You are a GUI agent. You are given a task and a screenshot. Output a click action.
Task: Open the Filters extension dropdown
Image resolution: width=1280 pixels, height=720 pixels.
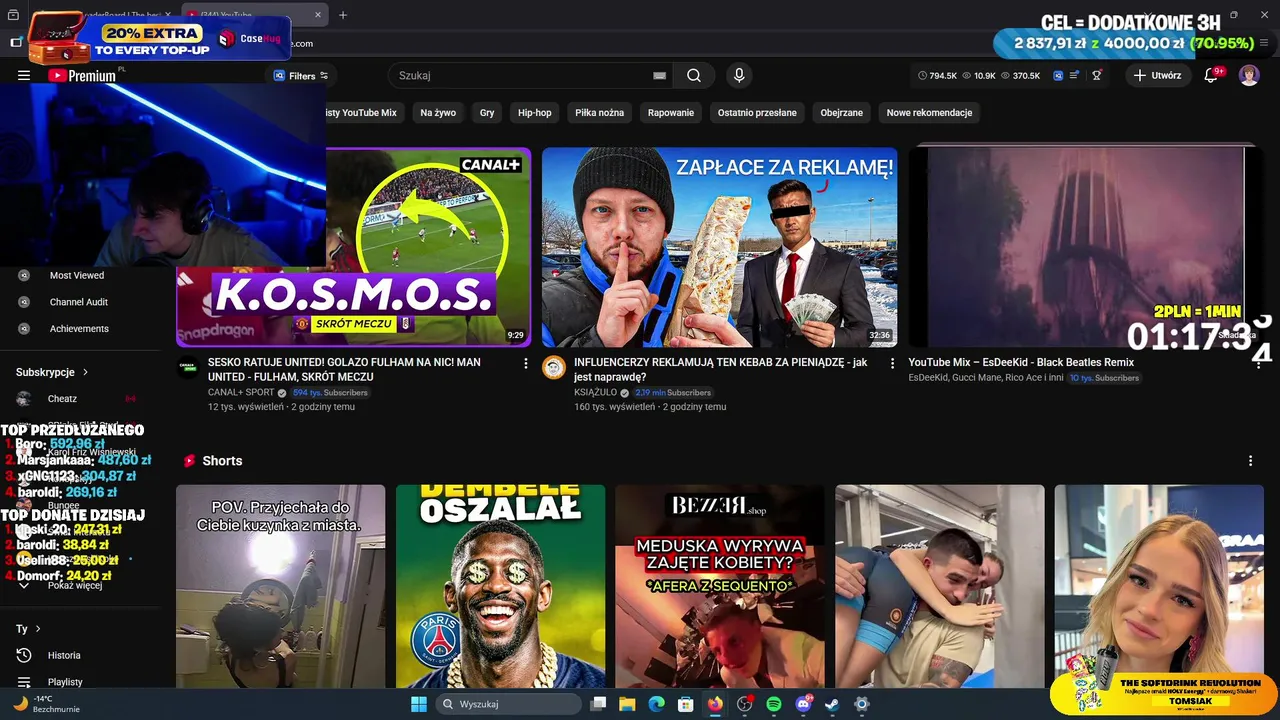pos(301,76)
